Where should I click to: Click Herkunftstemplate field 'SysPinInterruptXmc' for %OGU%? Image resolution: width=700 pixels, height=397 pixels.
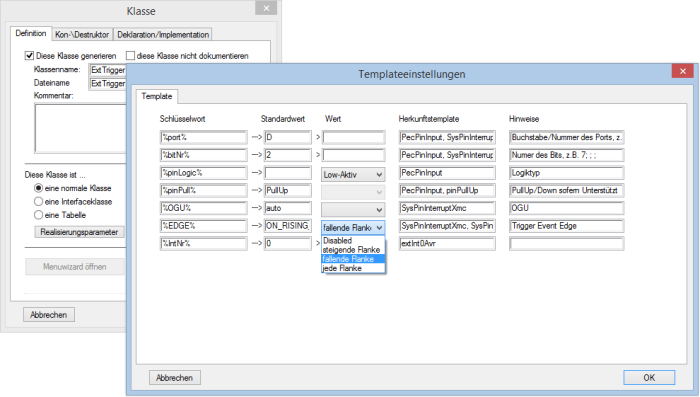pos(447,208)
